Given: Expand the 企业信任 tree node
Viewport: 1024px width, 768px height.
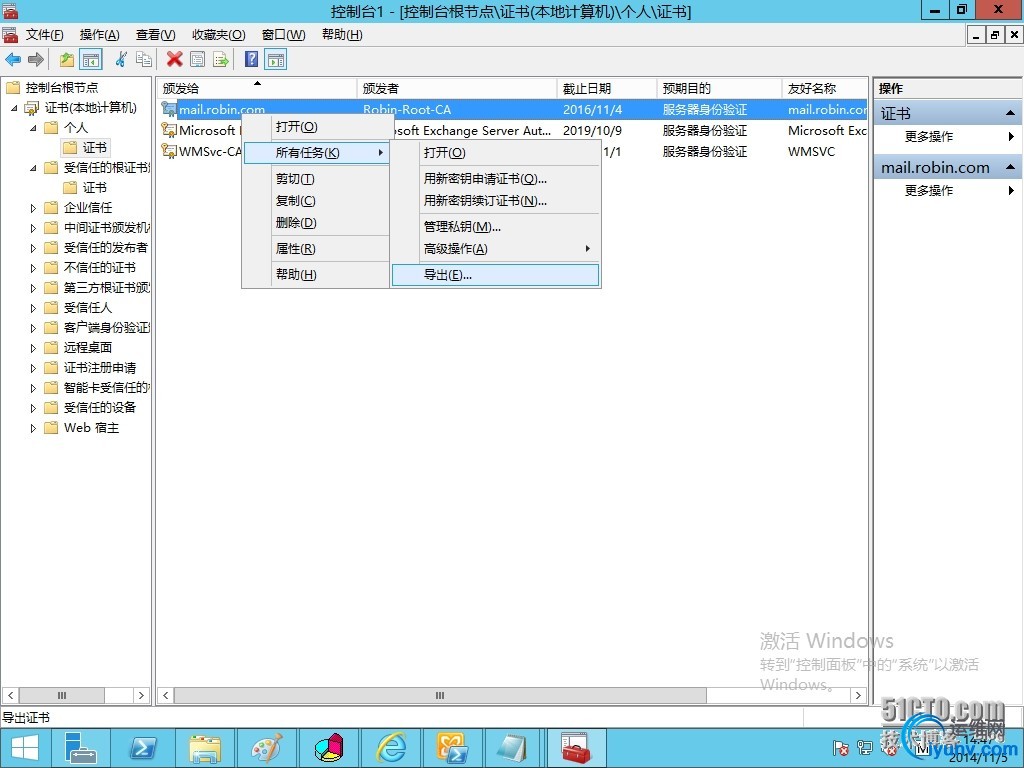Looking at the screenshot, I should click(x=33, y=208).
